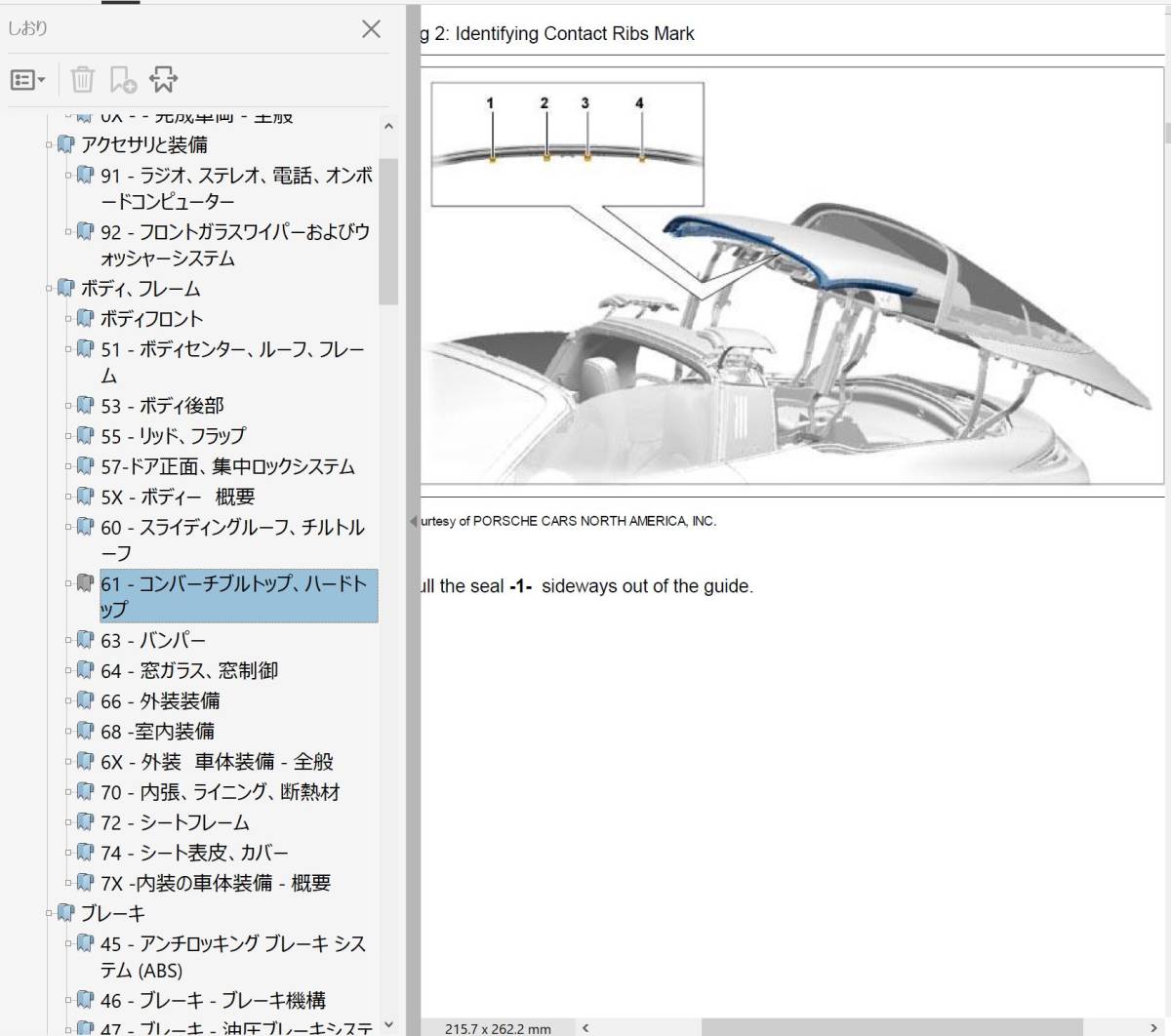Click 'PORSCHE CARS NORTH AMERICA, INC.' credit
Image resolution: width=1171 pixels, height=1036 pixels.
[594, 521]
